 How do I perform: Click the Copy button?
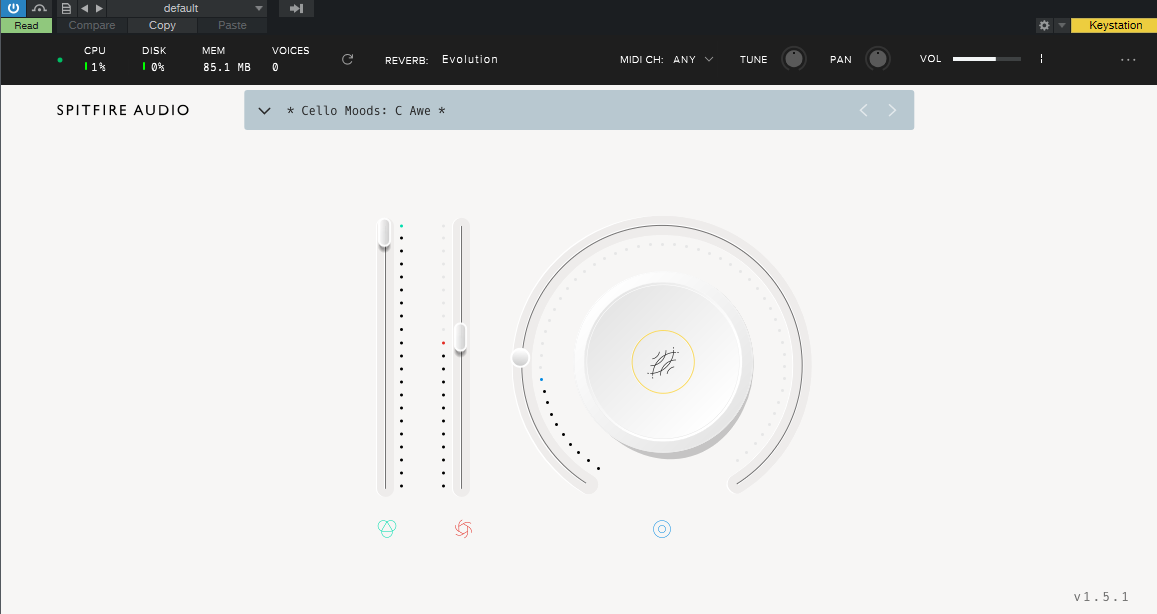coord(162,25)
